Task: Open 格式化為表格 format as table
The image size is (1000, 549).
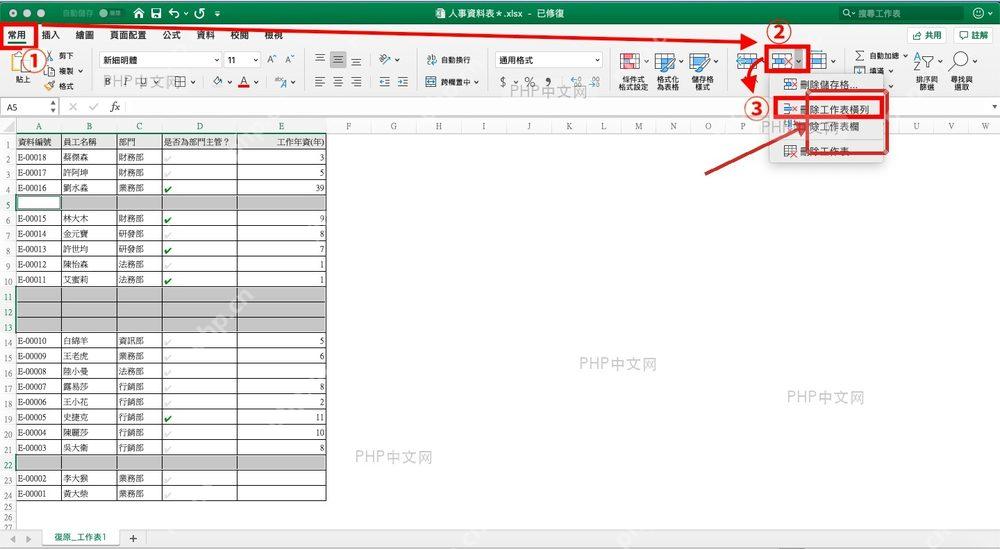Action: coord(668,71)
